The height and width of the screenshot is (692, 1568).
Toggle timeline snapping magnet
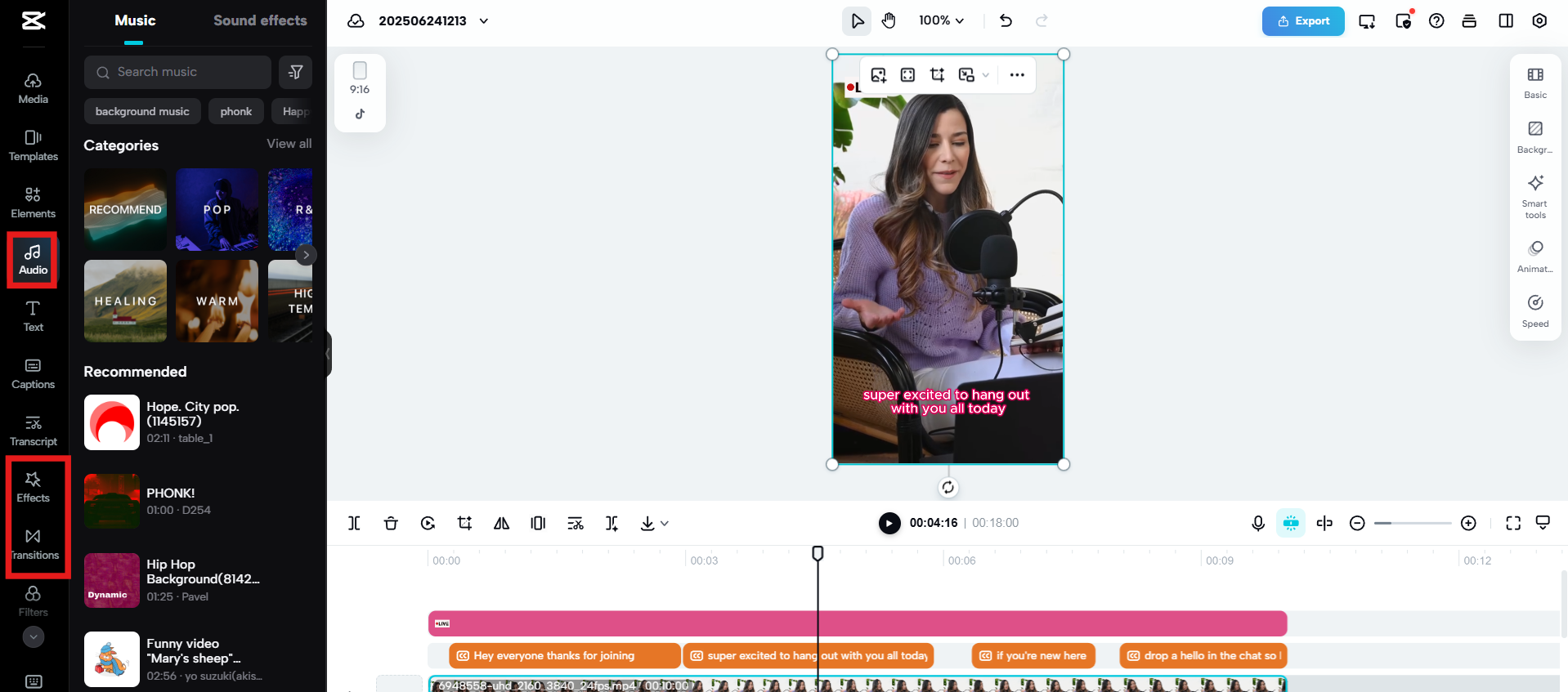[x=1291, y=523]
